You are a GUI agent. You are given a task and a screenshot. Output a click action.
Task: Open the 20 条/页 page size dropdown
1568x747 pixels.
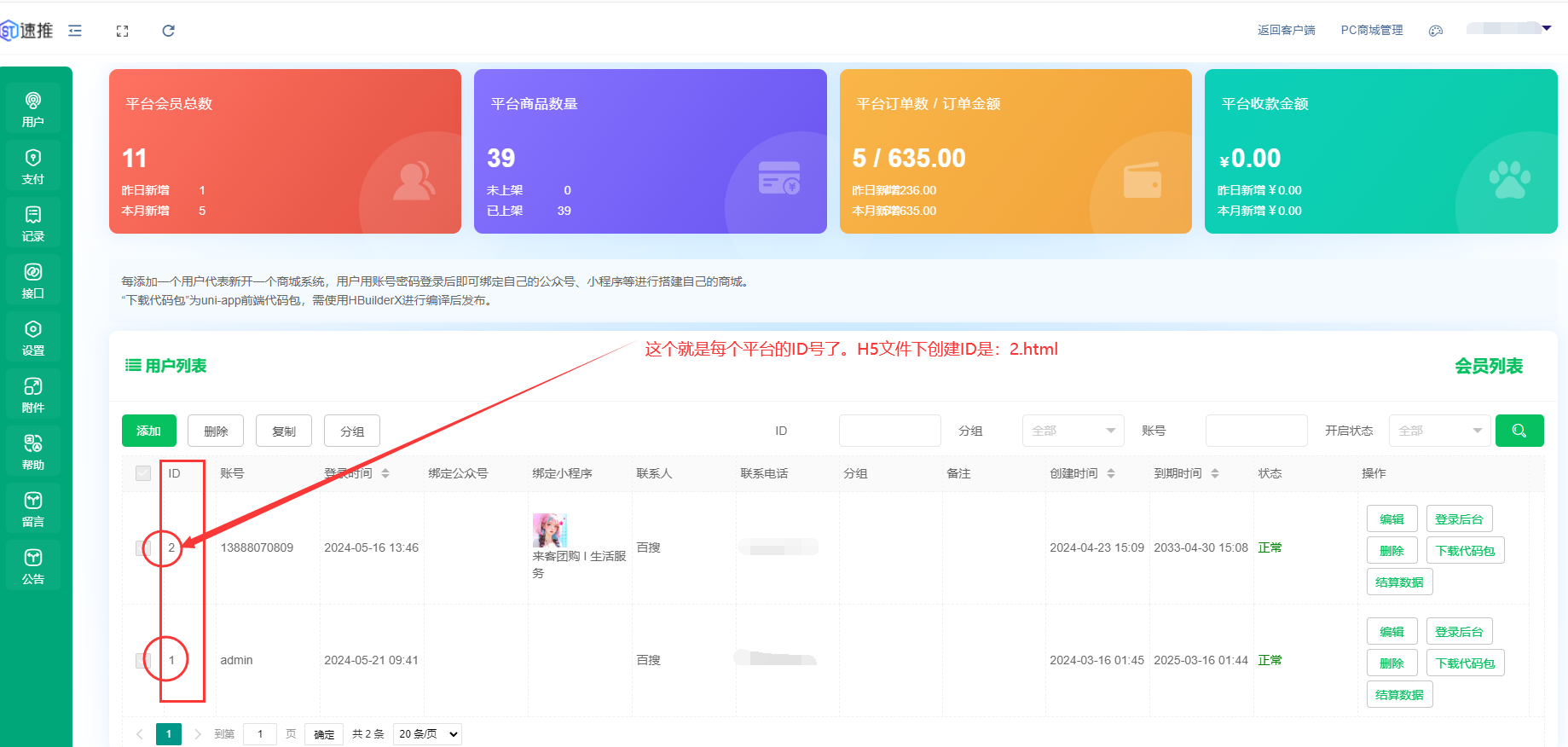(427, 734)
